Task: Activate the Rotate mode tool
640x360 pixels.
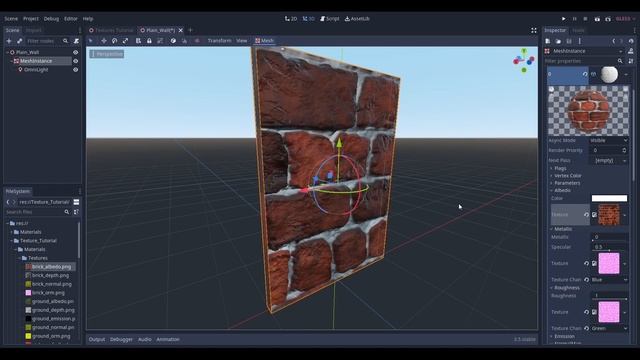Action: 115,40
